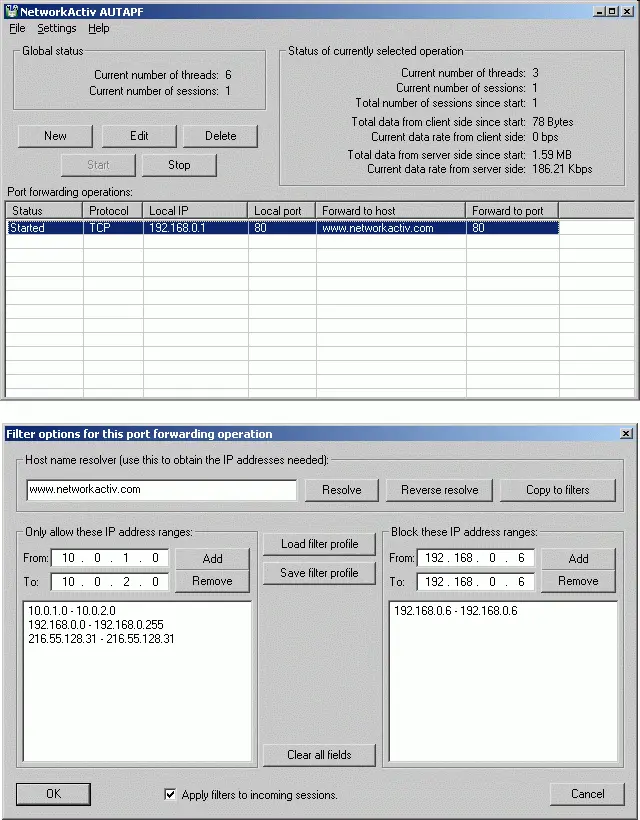This screenshot has width=640, height=820.
Task: Sort by the Forward to host column
Action: pyautogui.click(x=390, y=211)
